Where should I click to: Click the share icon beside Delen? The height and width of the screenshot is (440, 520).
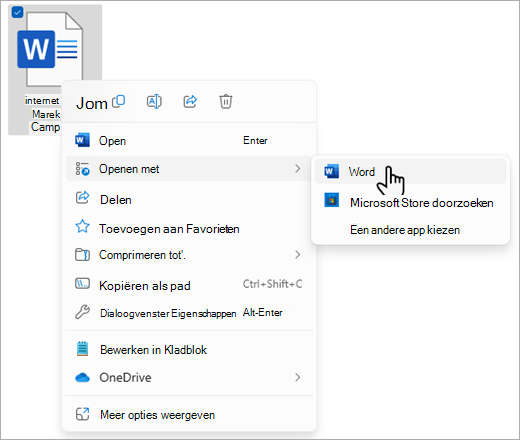(82, 198)
